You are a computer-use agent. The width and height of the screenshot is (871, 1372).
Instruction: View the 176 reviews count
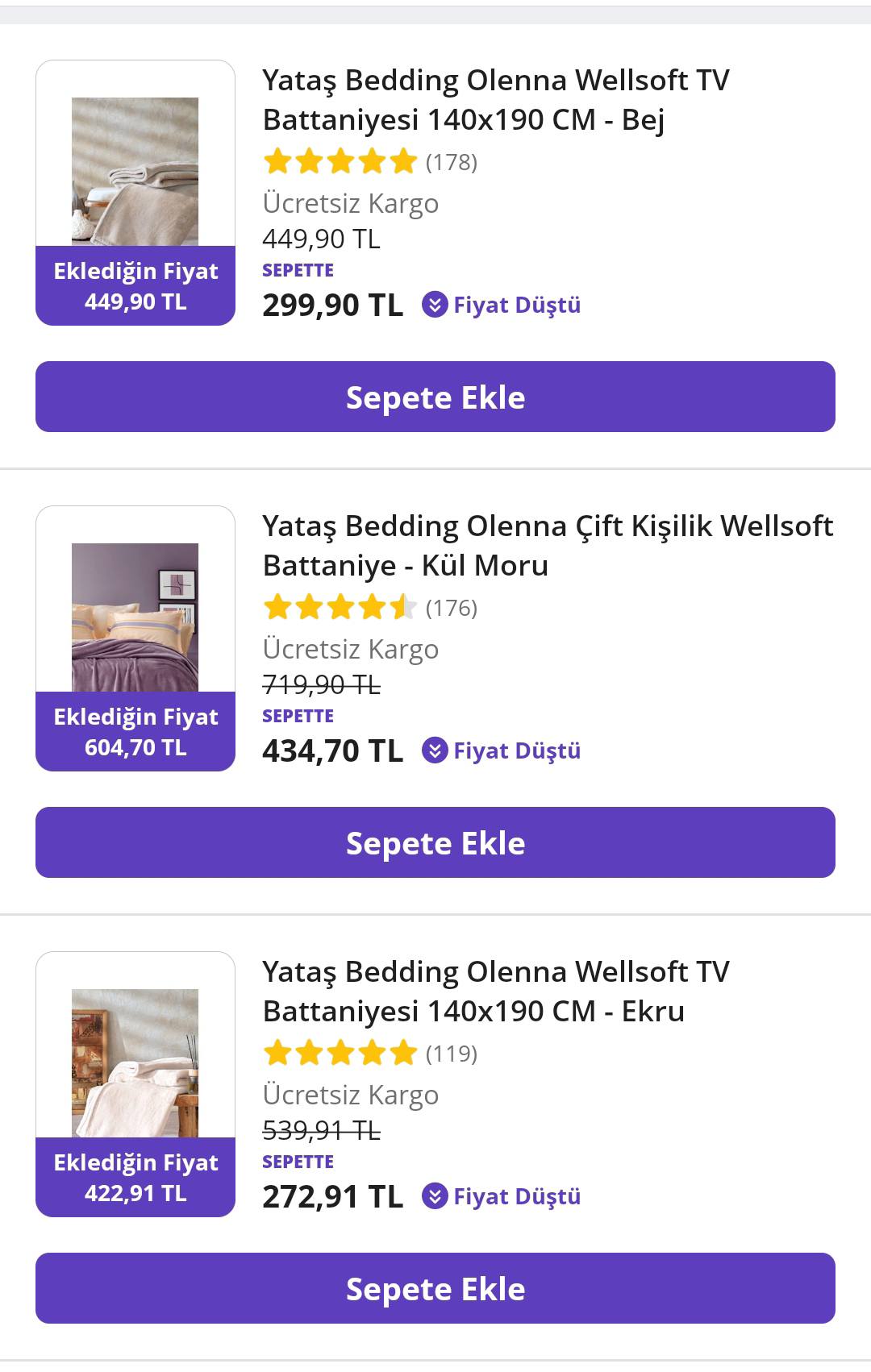pyautogui.click(x=452, y=609)
